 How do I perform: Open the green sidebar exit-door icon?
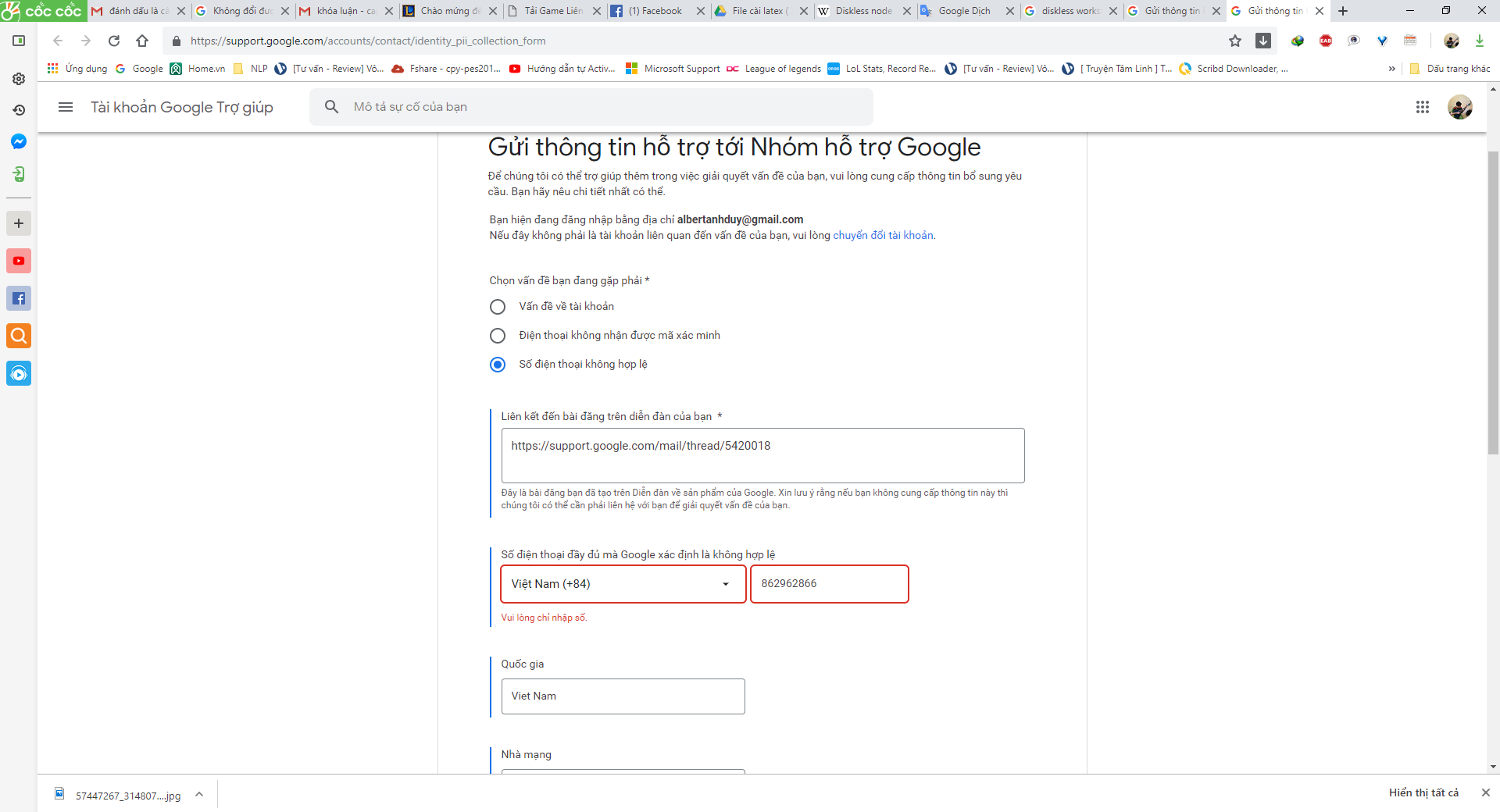pos(19,174)
